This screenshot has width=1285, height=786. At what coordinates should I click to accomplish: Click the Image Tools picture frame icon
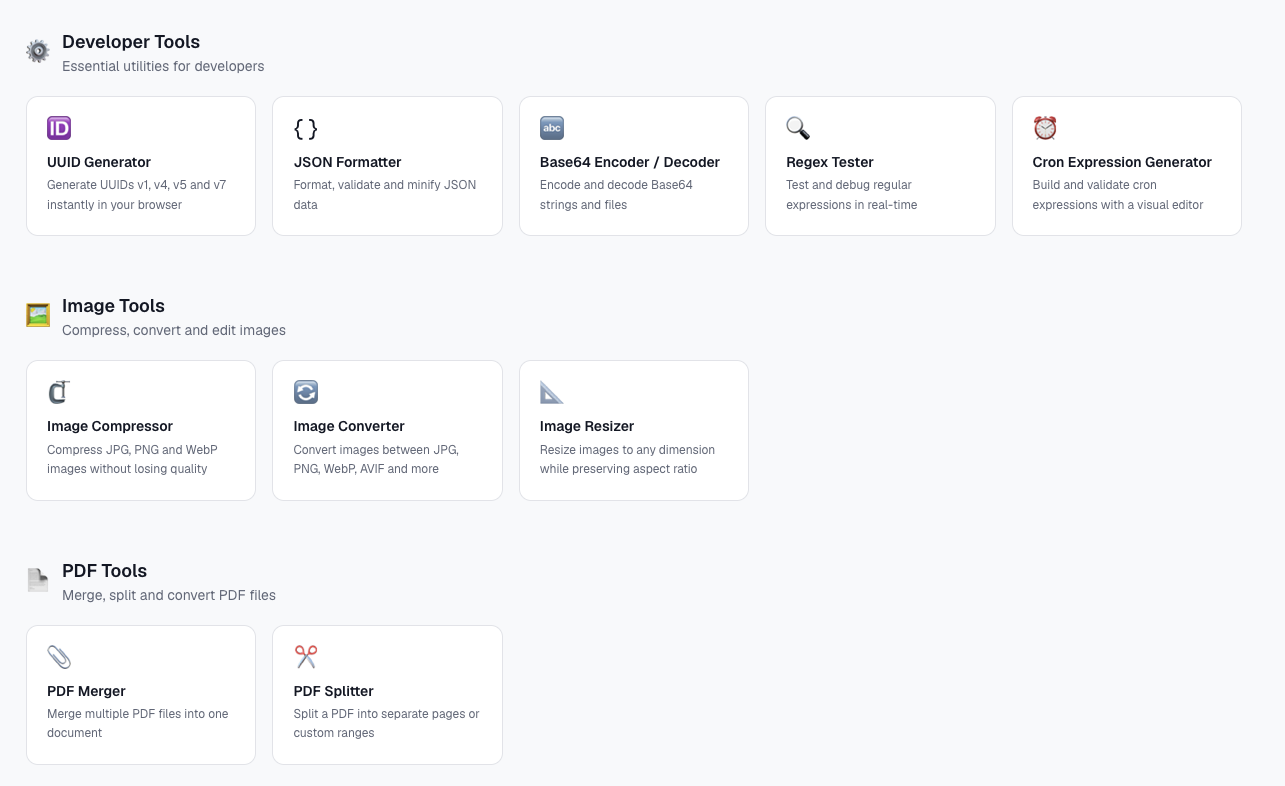pos(38,316)
